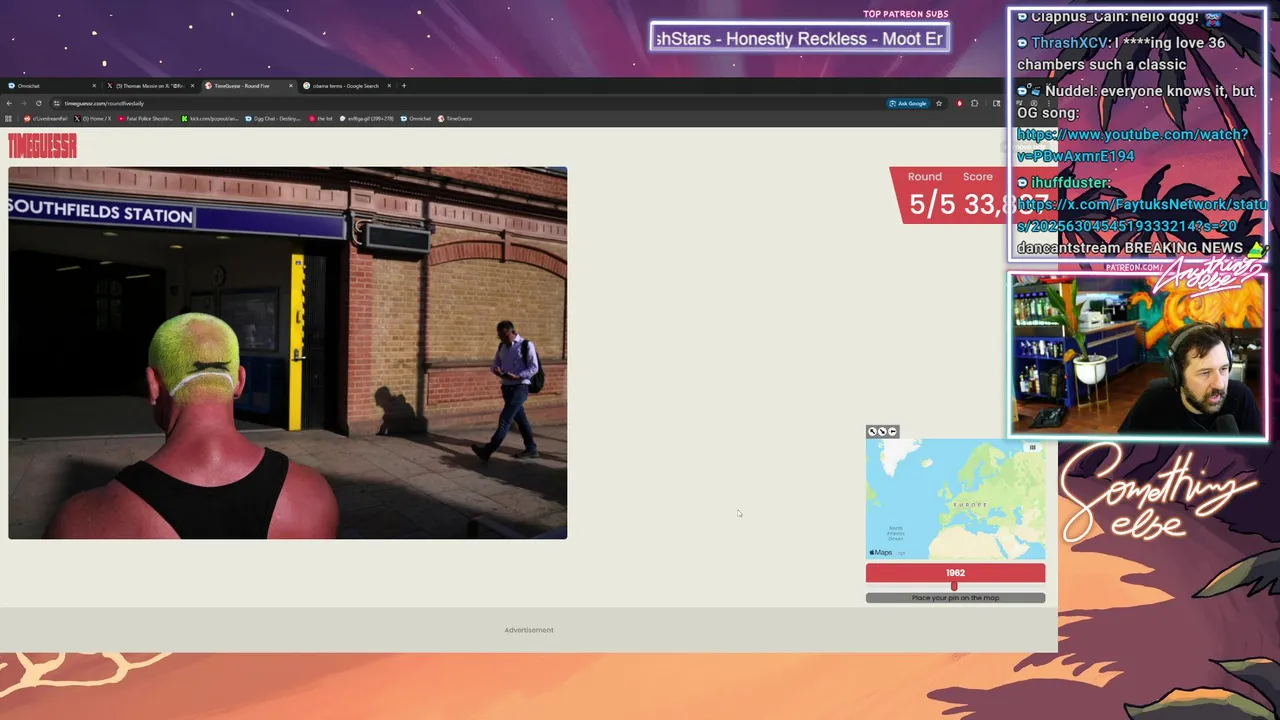
Task: Go forward in browser history
Action: tap(24, 103)
